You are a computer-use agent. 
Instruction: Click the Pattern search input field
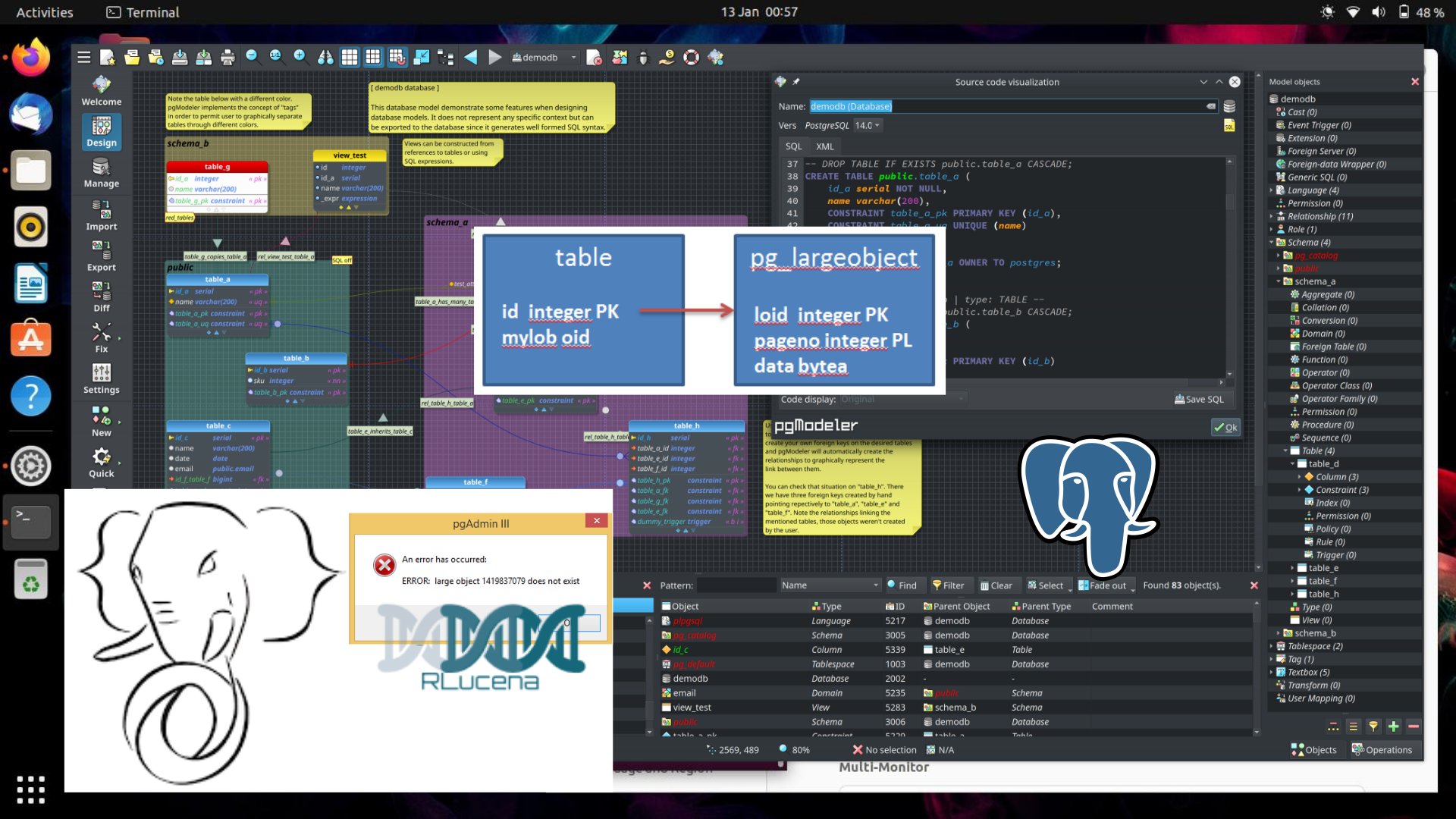(736, 585)
